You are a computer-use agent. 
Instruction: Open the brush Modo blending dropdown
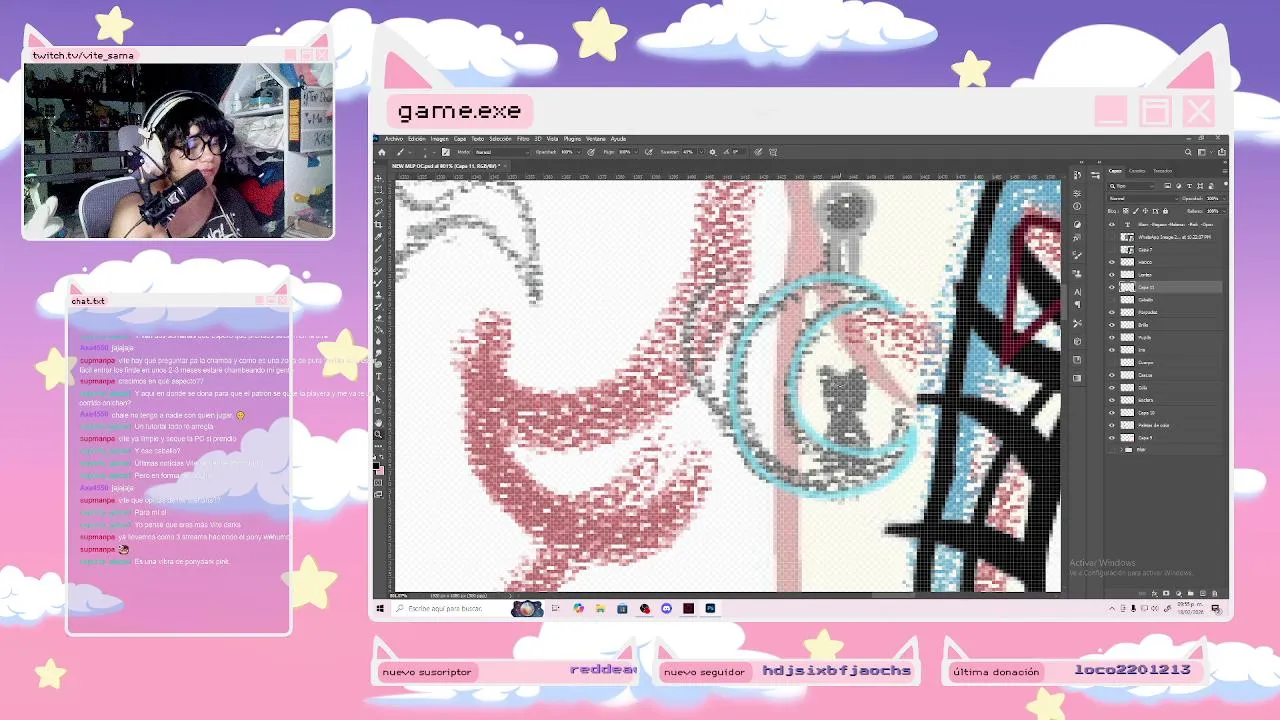pos(502,152)
